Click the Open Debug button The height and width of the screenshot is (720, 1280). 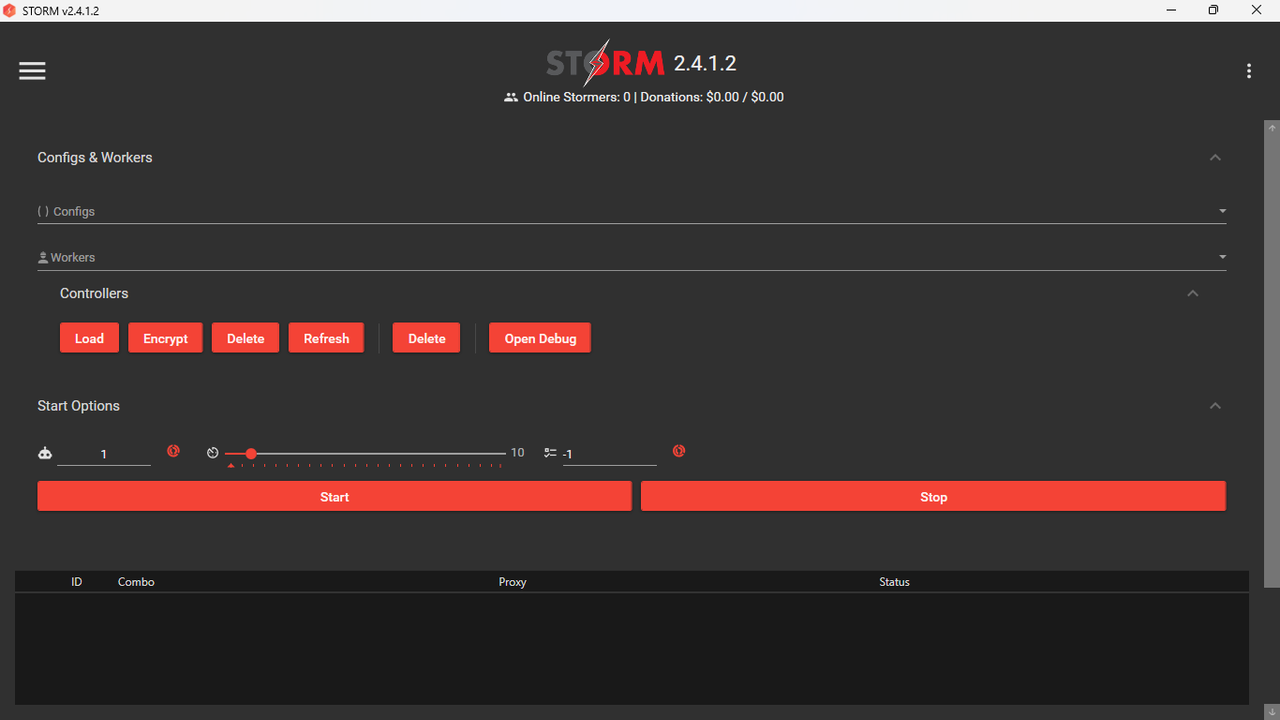coord(540,338)
